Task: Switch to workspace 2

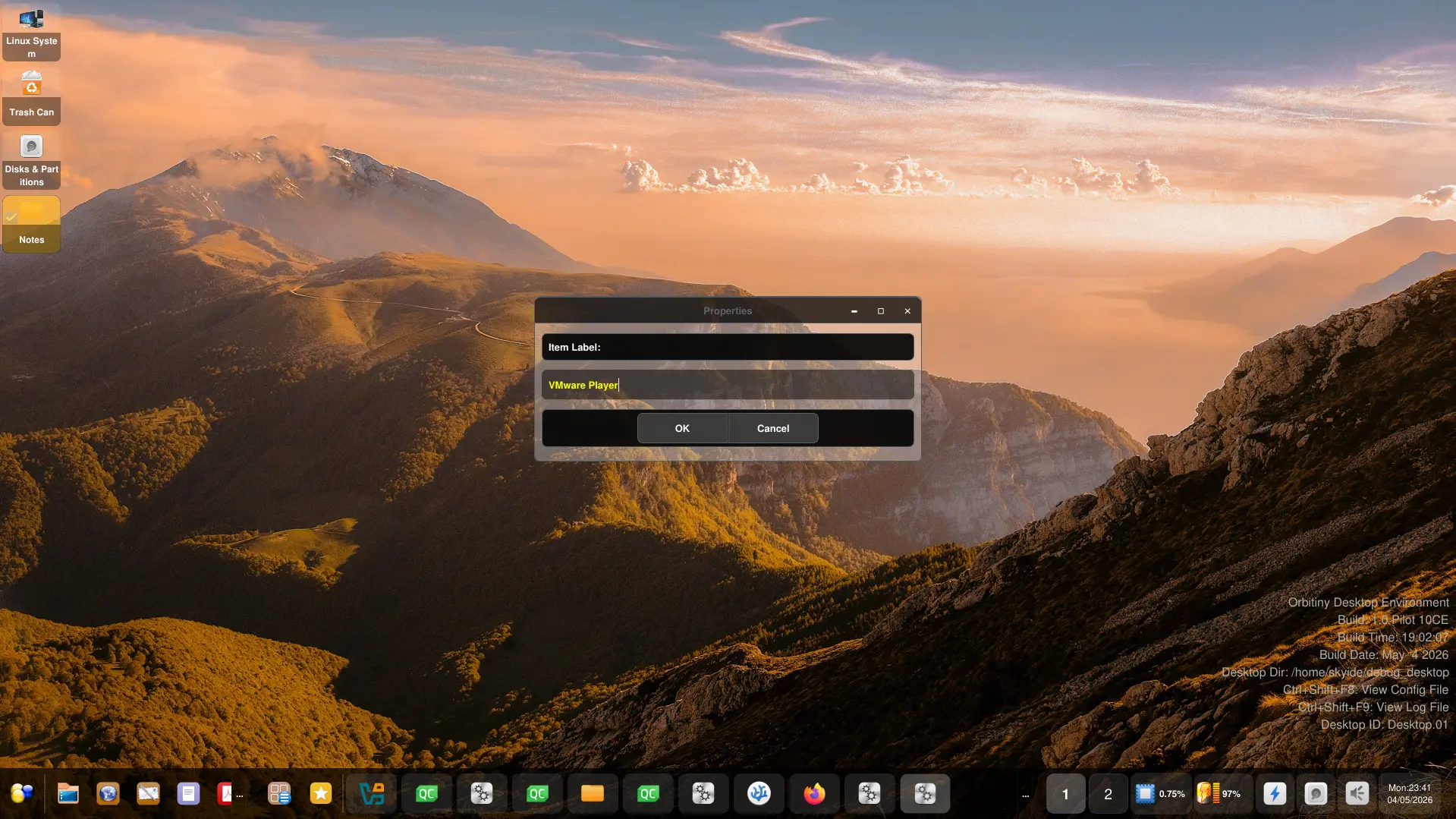Action: [1108, 794]
